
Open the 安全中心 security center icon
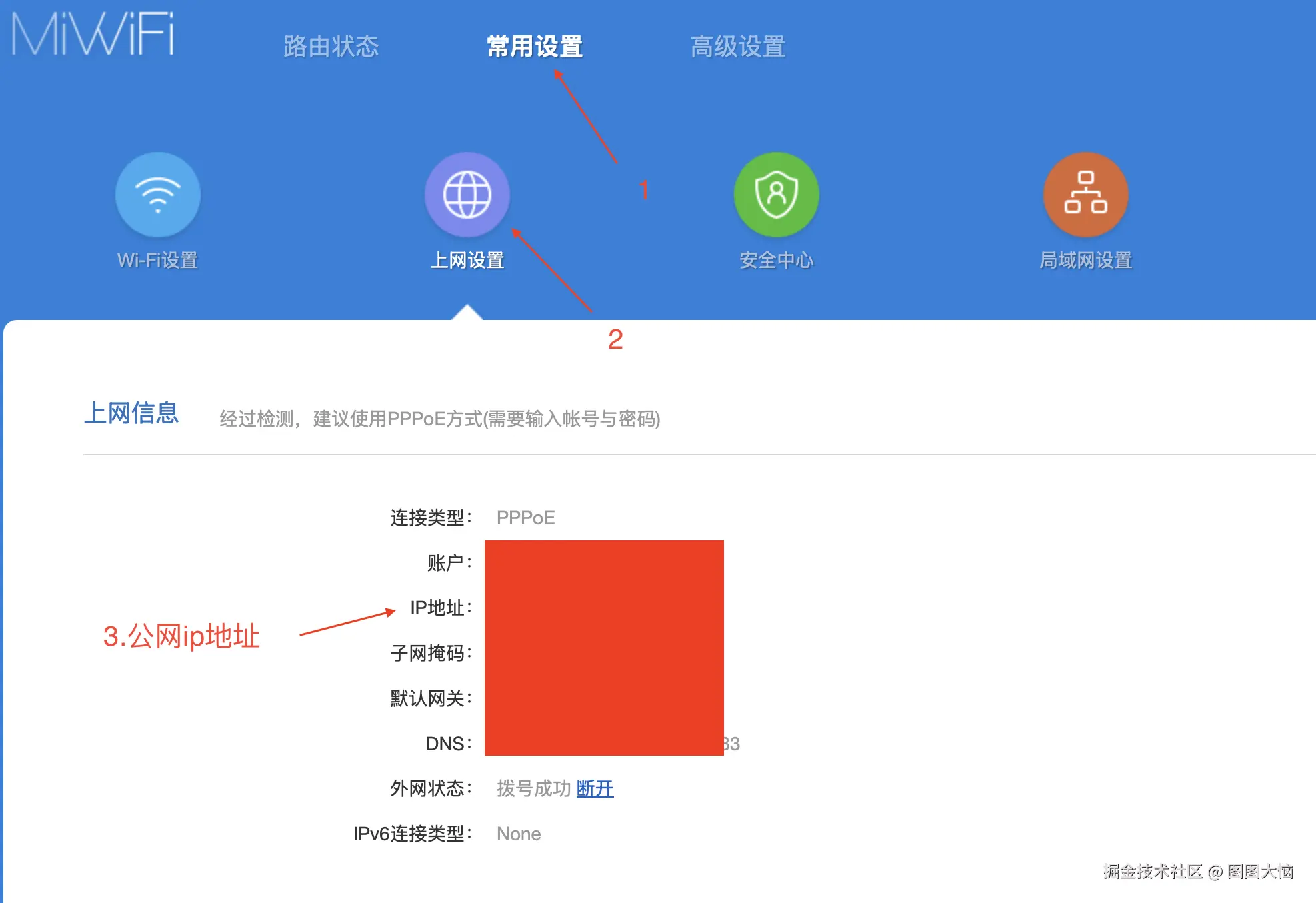coord(775,194)
